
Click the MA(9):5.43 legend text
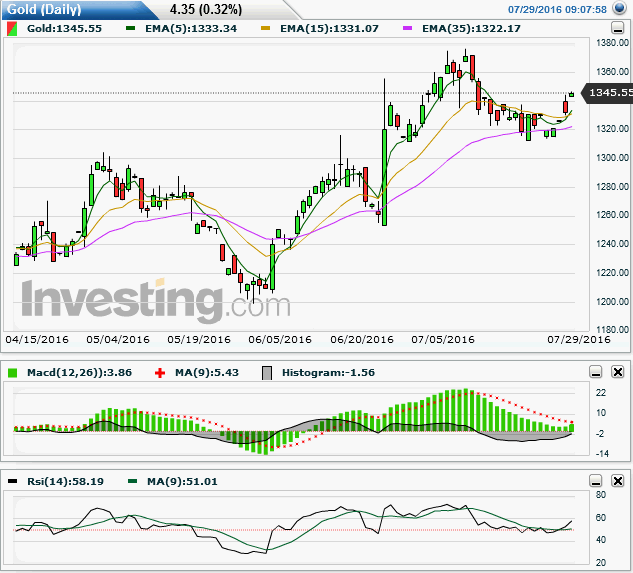coord(207,373)
